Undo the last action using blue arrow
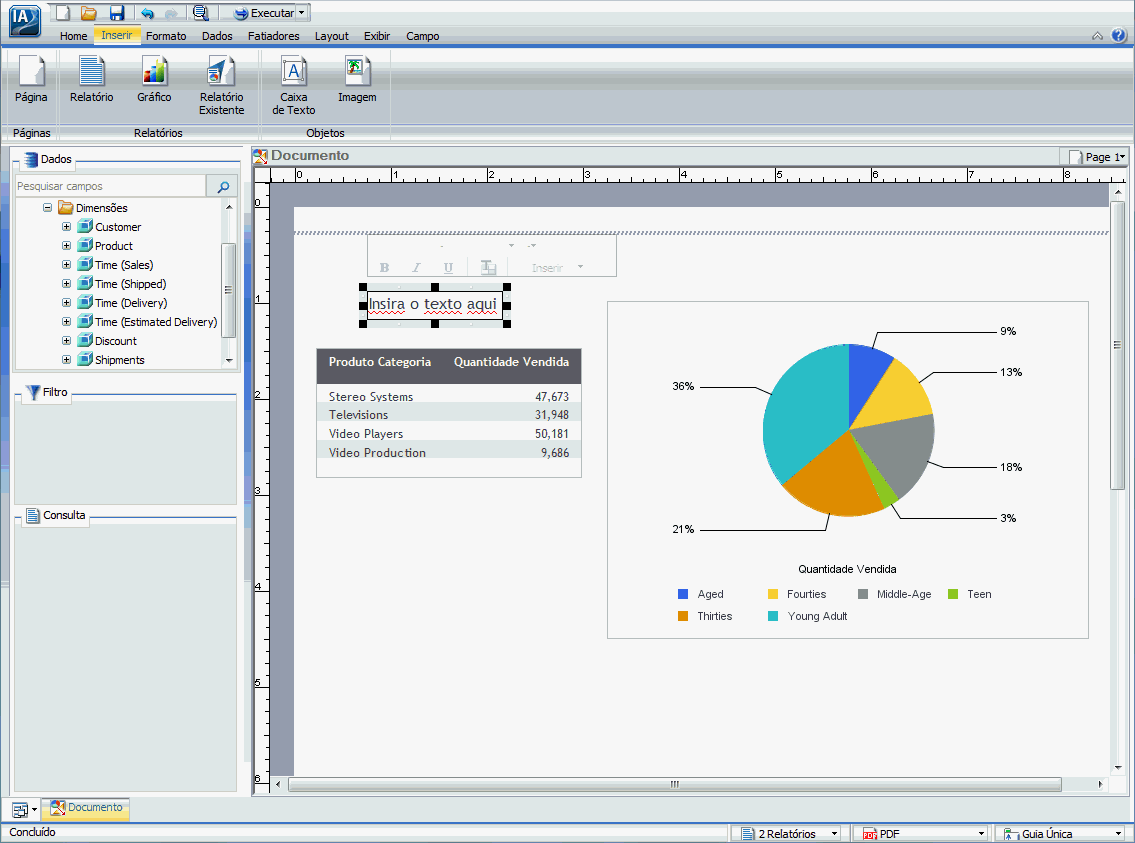The height and width of the screenshot is (843, 1135). (x=148, y=13)
